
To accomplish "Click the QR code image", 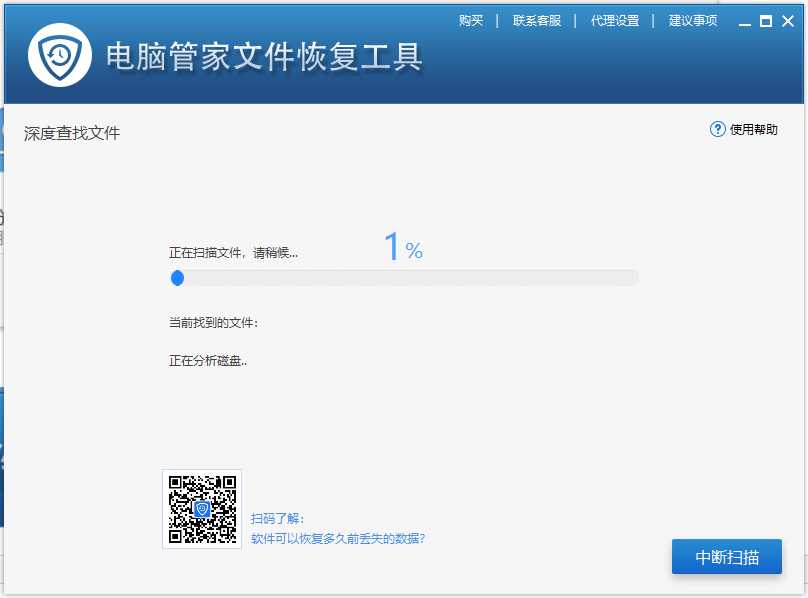I will click(202, 509).
